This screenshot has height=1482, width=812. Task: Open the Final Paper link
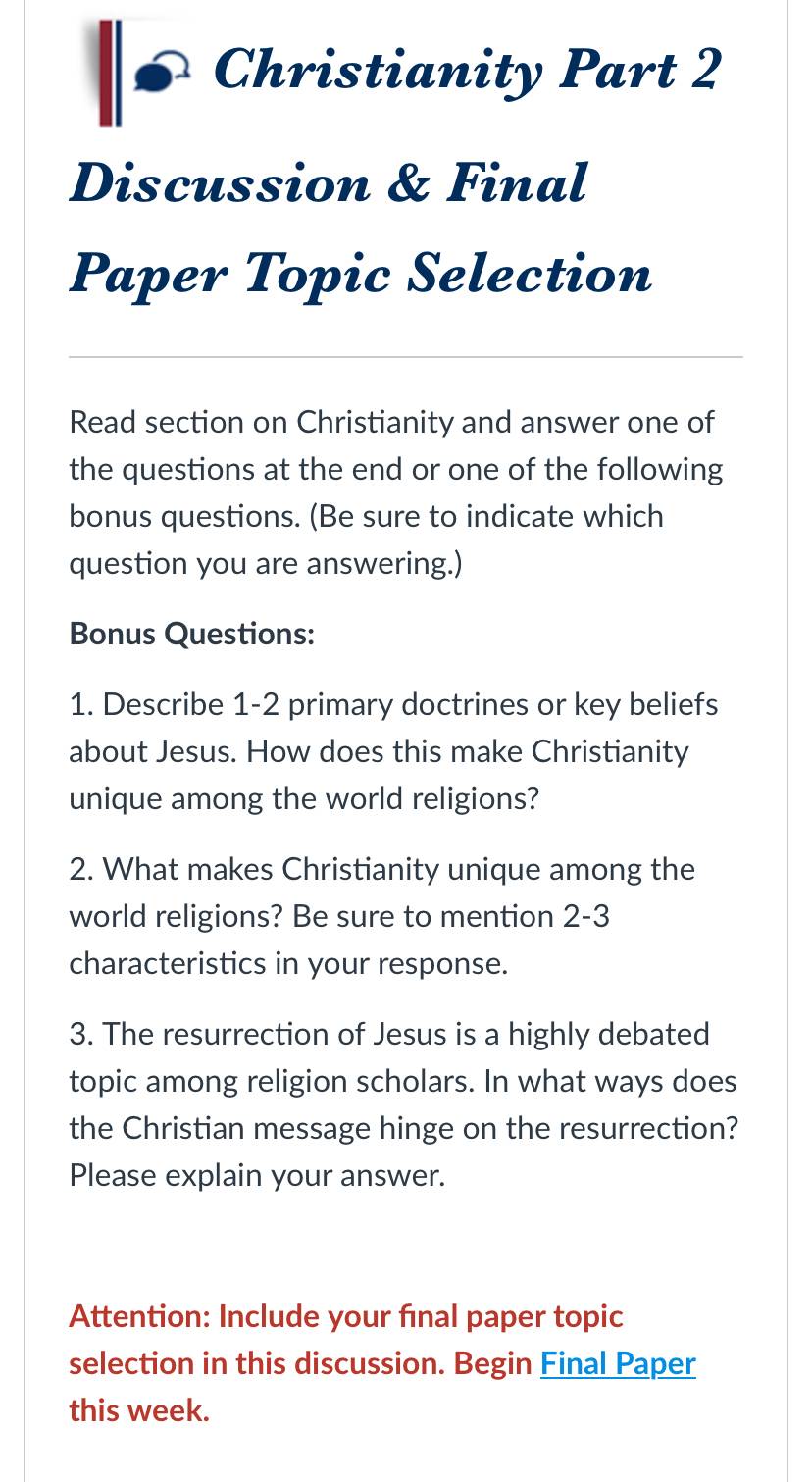click(x=618, y=1363)
